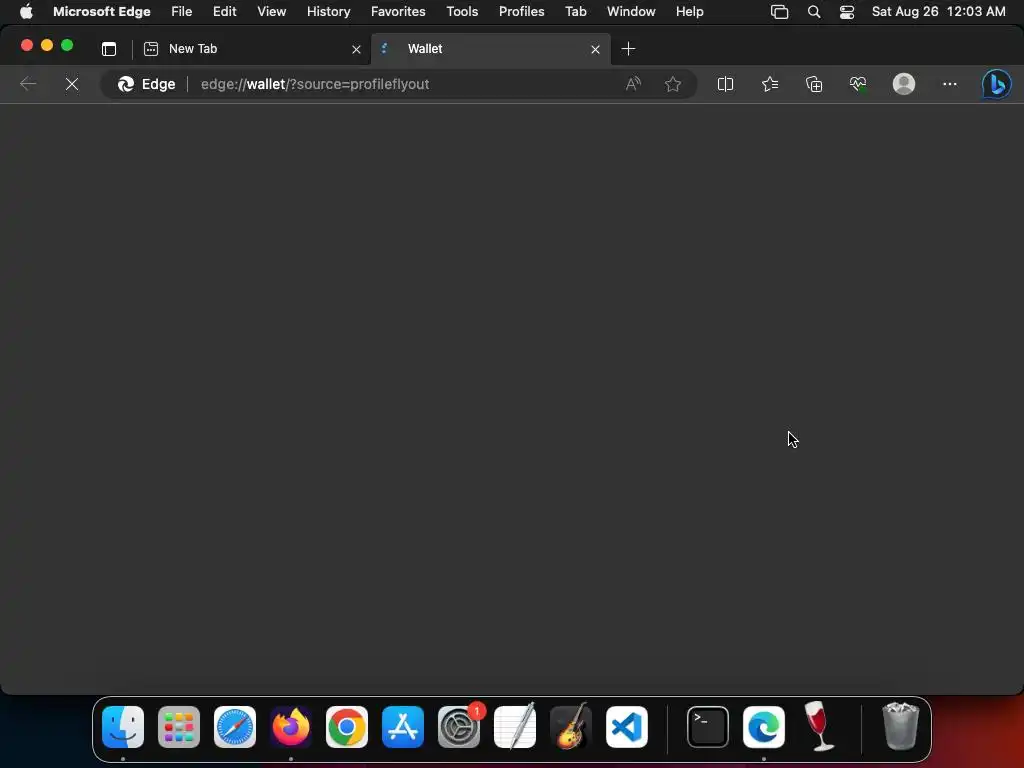
Task: Open Terminal from the Dock
Action: point(708,727)
